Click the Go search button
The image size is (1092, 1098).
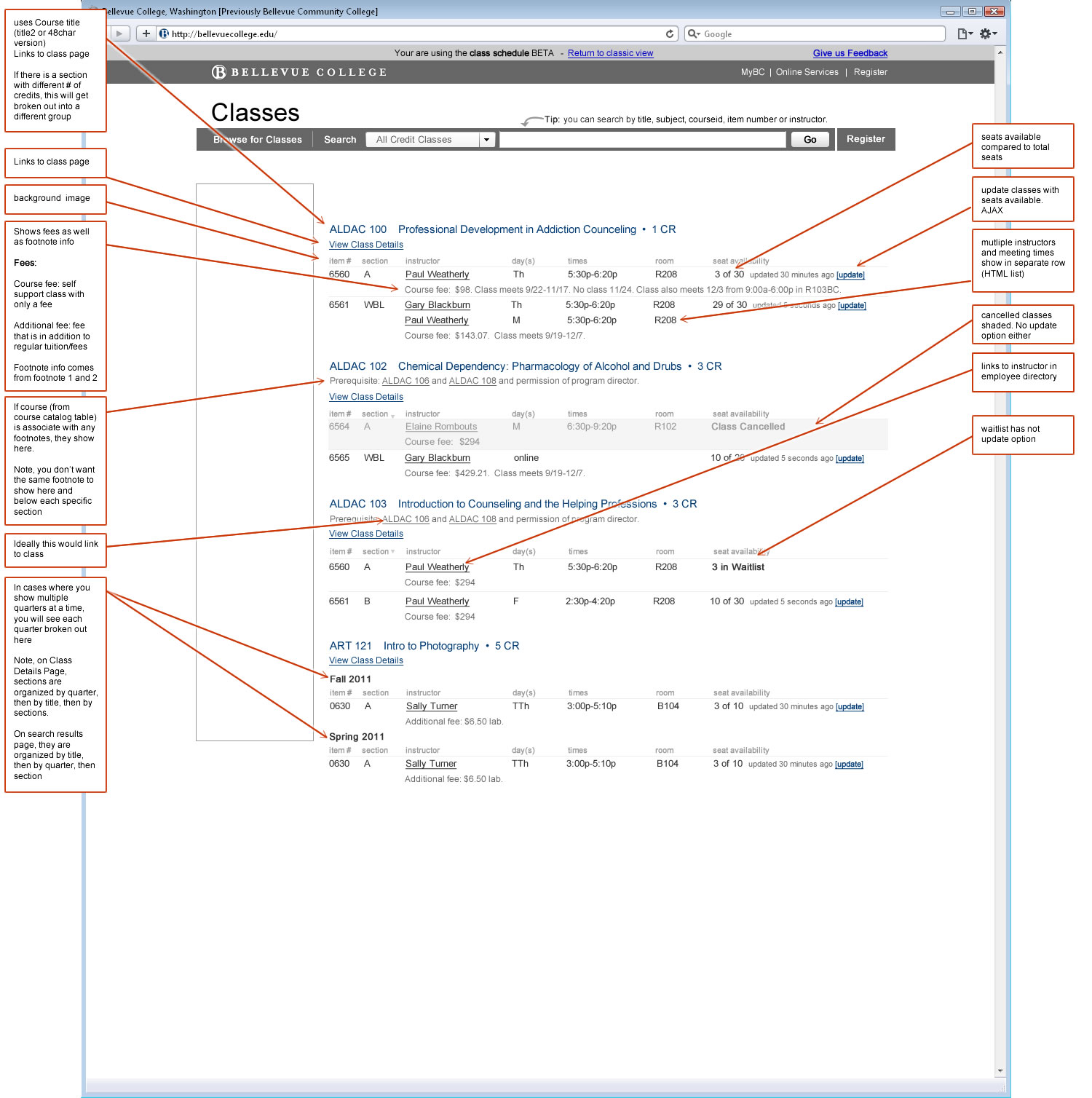coord(810,140)
